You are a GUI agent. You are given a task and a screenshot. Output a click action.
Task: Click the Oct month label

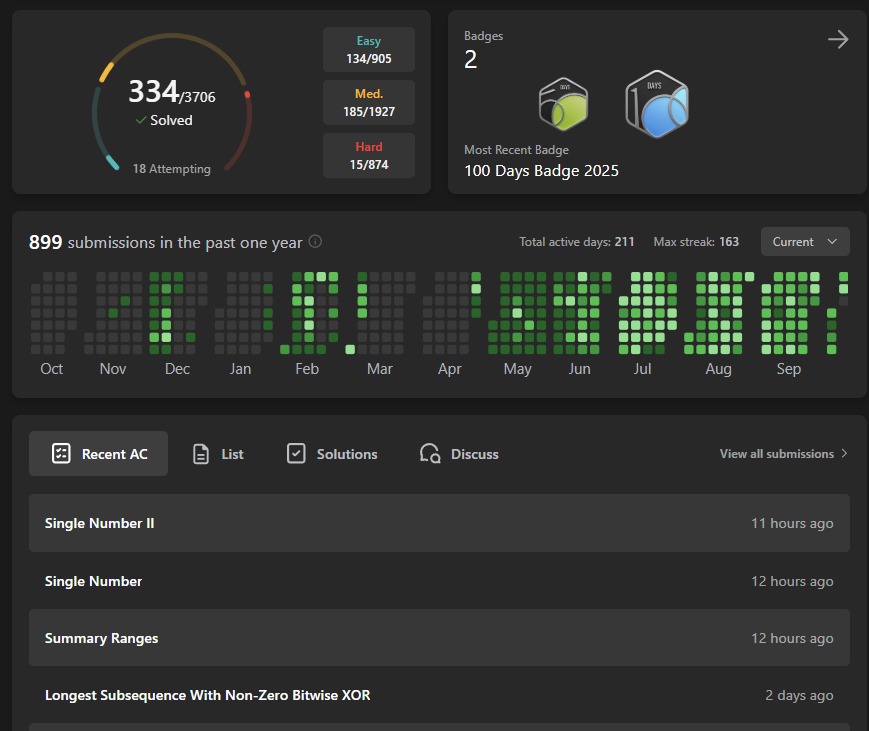pyautogui.click(x=52, y=369)
